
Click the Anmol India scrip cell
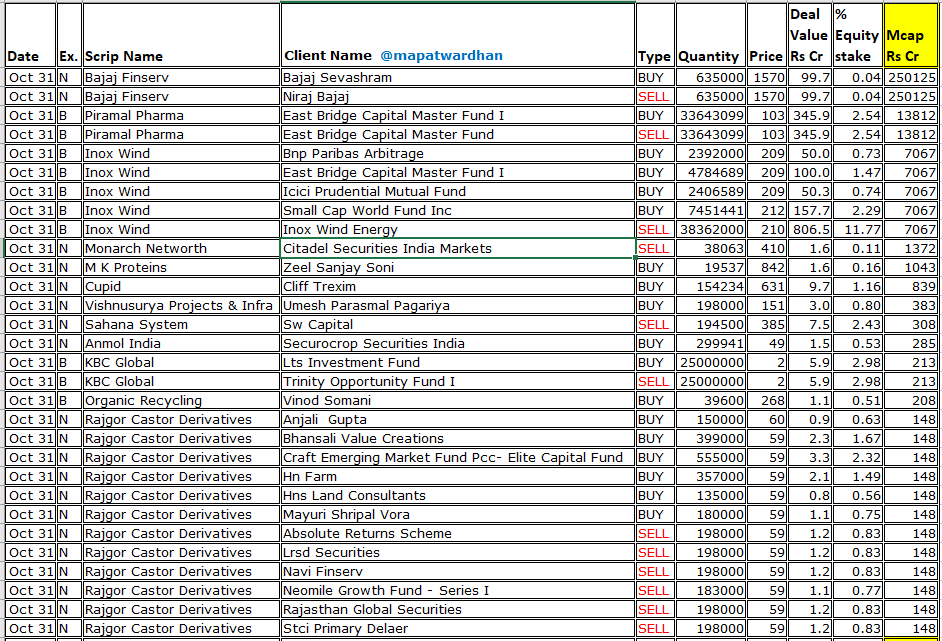pyautogui.click(x=181, y=344)
